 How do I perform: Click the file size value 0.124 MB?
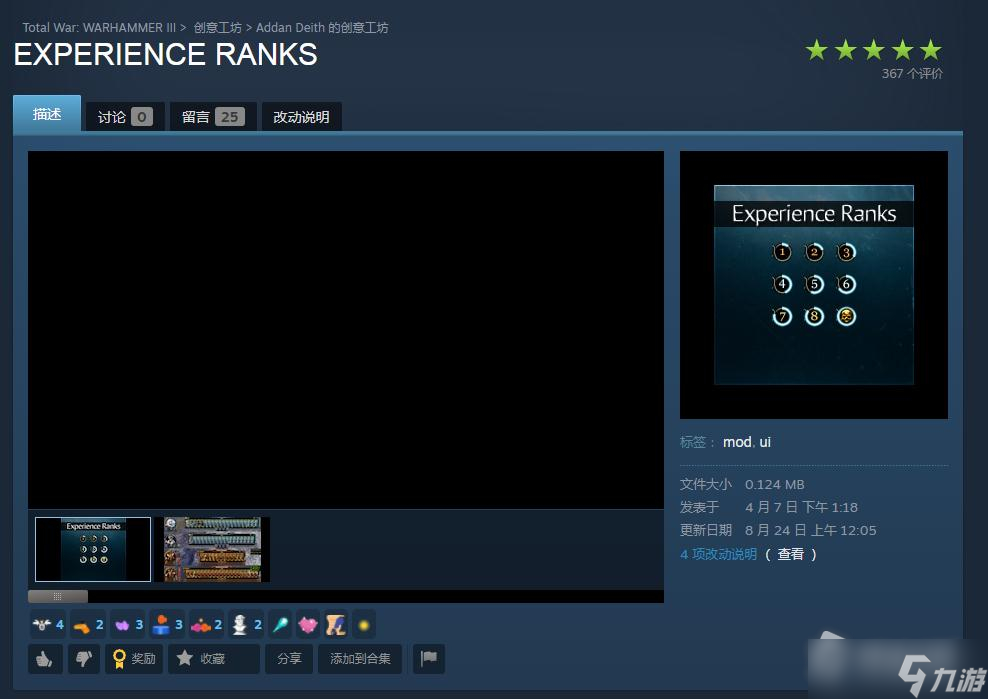click(774, 484)
